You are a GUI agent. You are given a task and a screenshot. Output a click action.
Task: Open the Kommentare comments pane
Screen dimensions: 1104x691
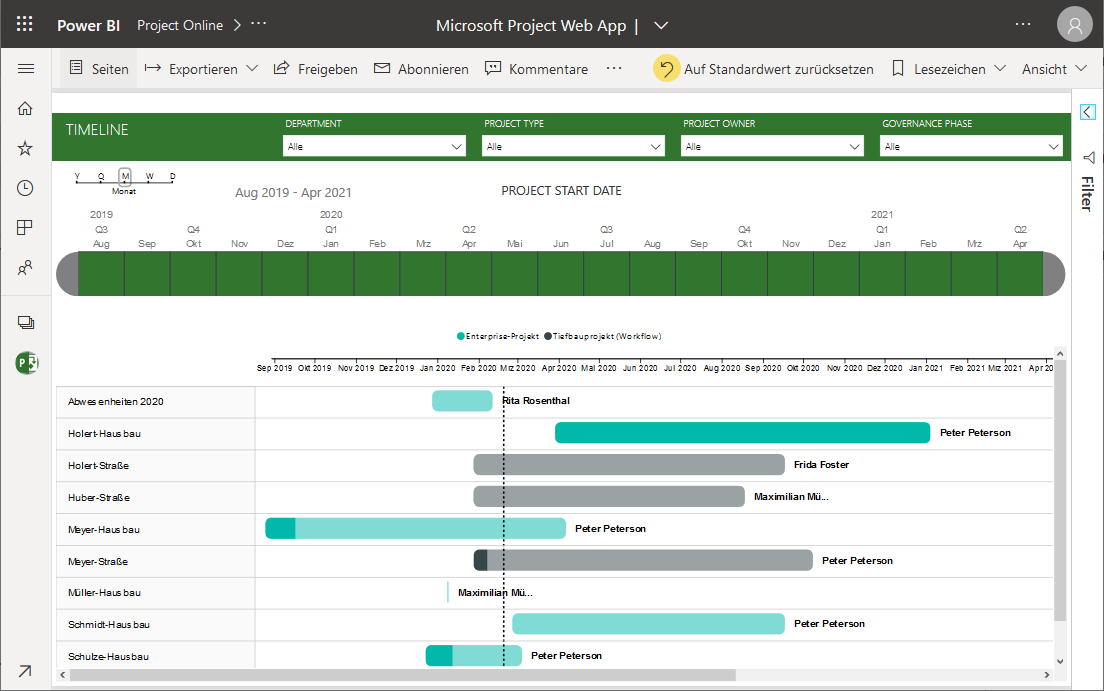point(537,69)
